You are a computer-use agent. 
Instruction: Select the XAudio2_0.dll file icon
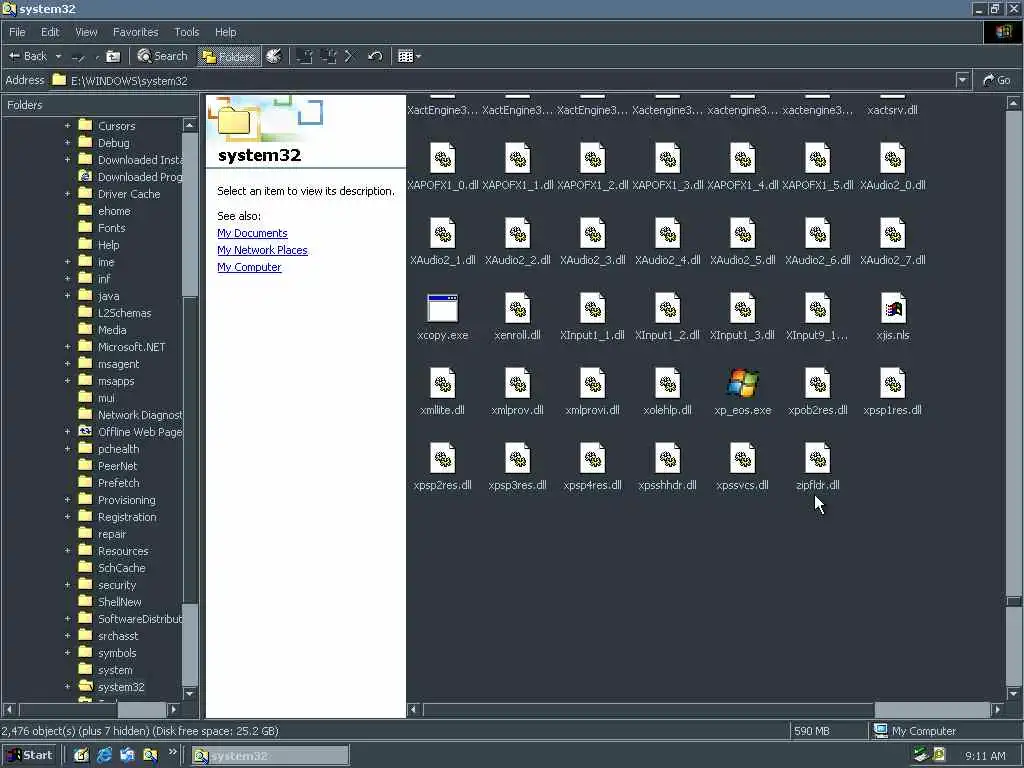(893, 158)
